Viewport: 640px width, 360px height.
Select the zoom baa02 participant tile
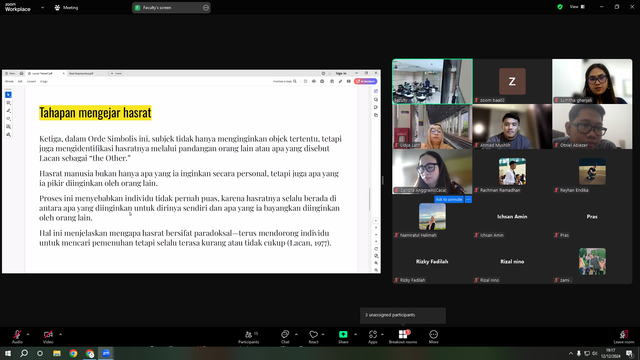[x=512, y=81]
